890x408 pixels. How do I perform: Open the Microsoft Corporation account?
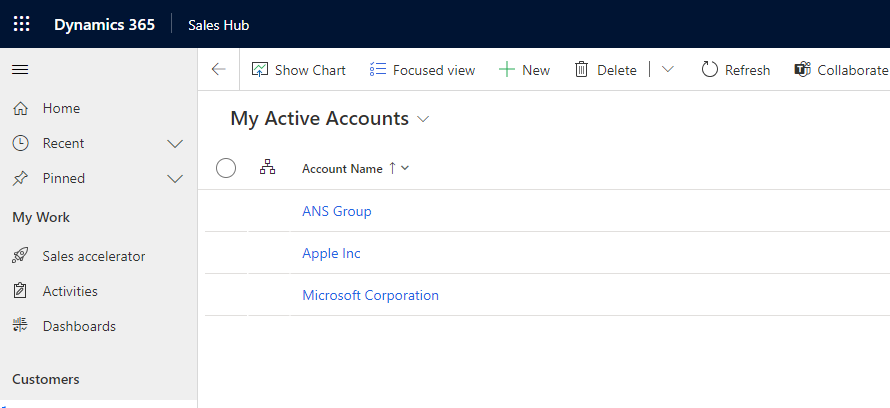[x=370, y=295]
